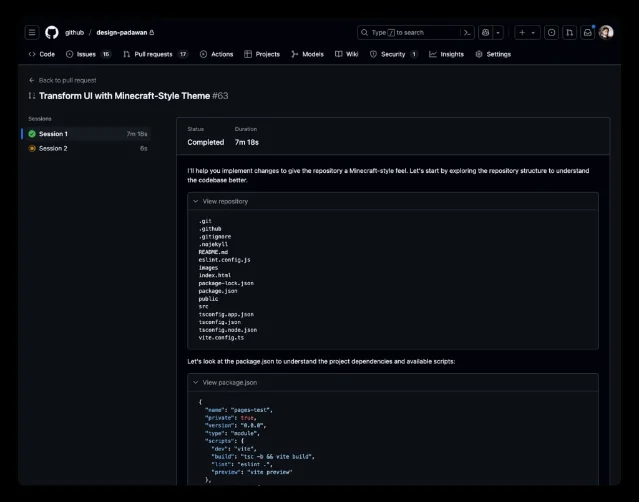Switch to the Models tab

[x=307, y=54]
